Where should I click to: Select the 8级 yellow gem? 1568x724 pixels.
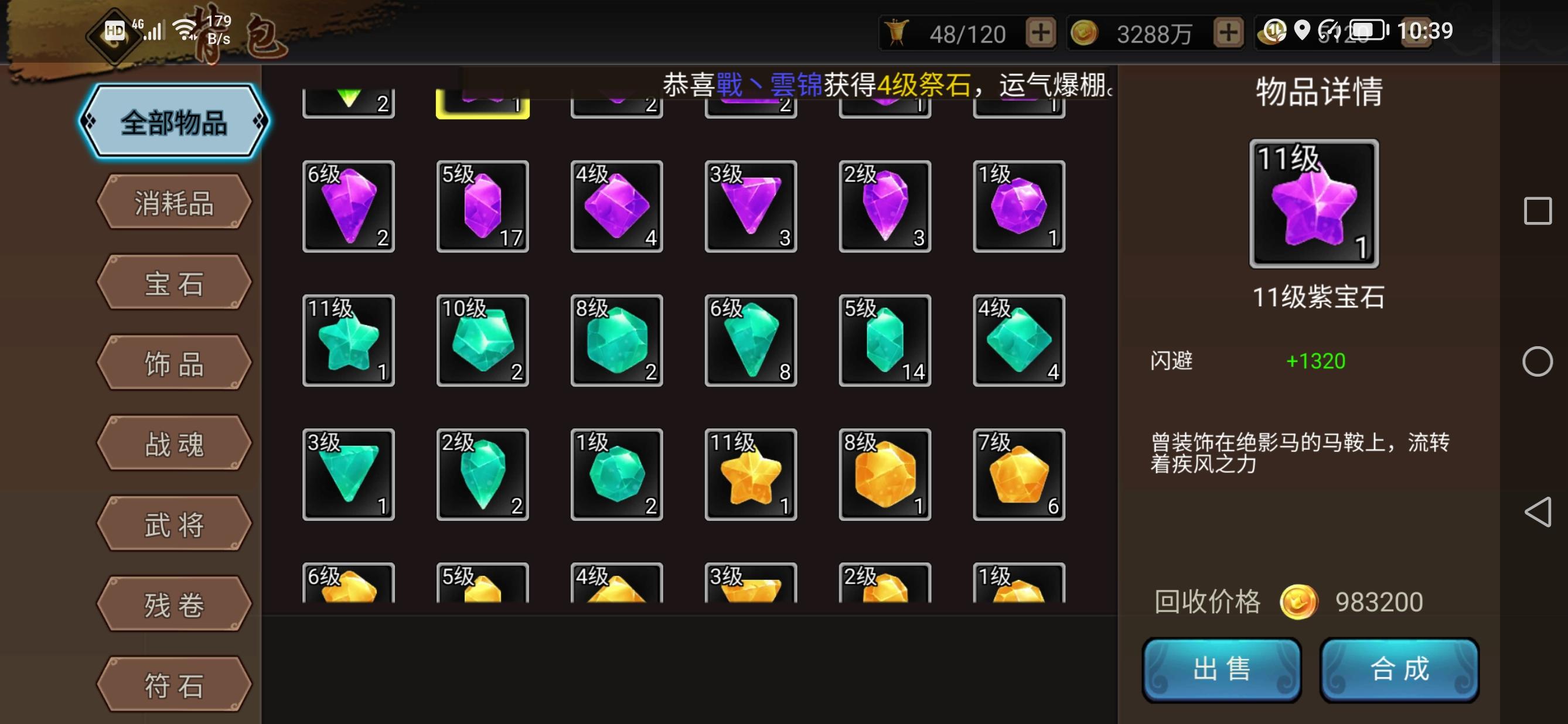click(884, 474)
